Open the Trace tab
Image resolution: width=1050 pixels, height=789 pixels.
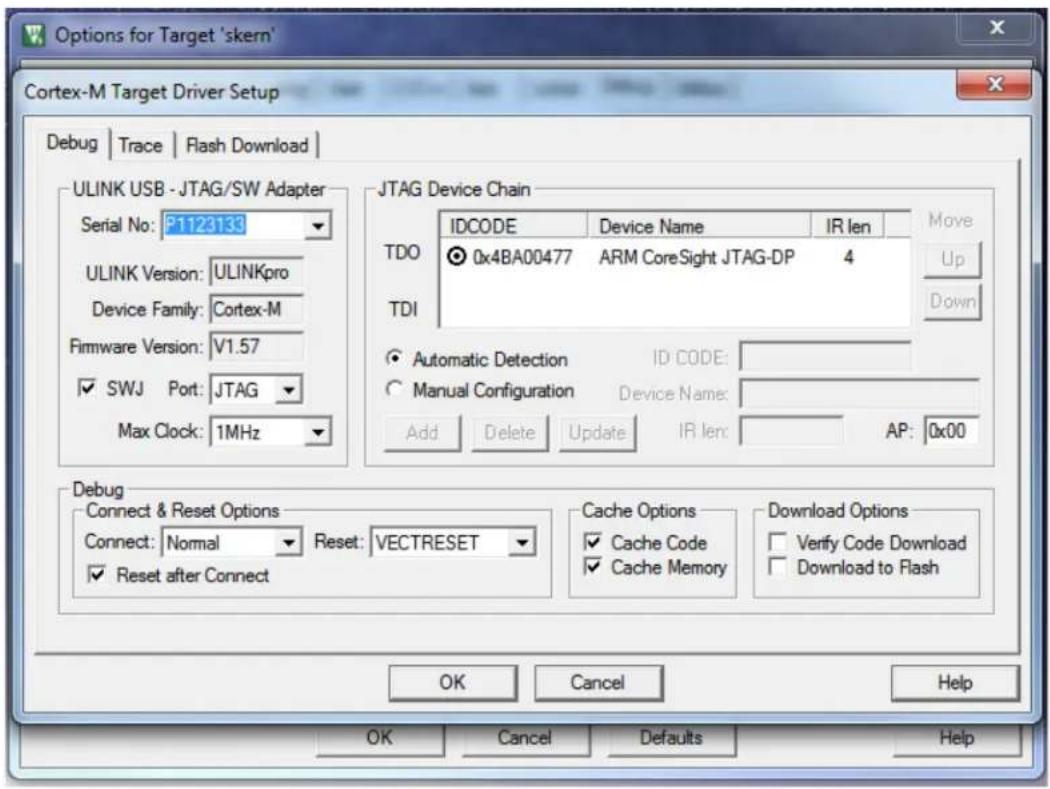141,145
